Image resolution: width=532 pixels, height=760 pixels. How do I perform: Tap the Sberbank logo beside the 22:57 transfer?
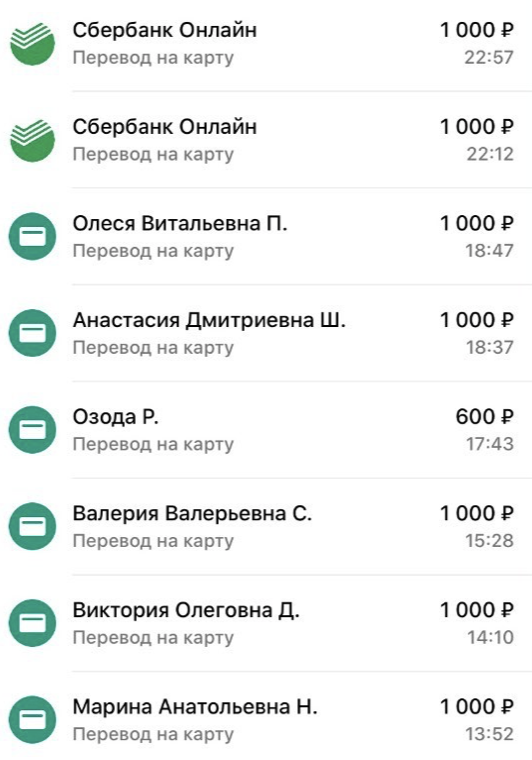32,44
